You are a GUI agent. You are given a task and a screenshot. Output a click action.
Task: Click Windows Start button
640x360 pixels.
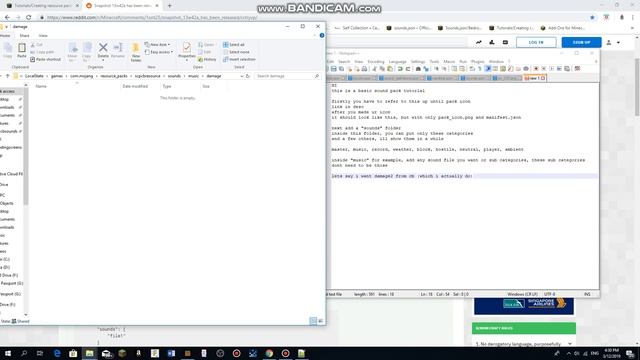click(x=8, y=353)
